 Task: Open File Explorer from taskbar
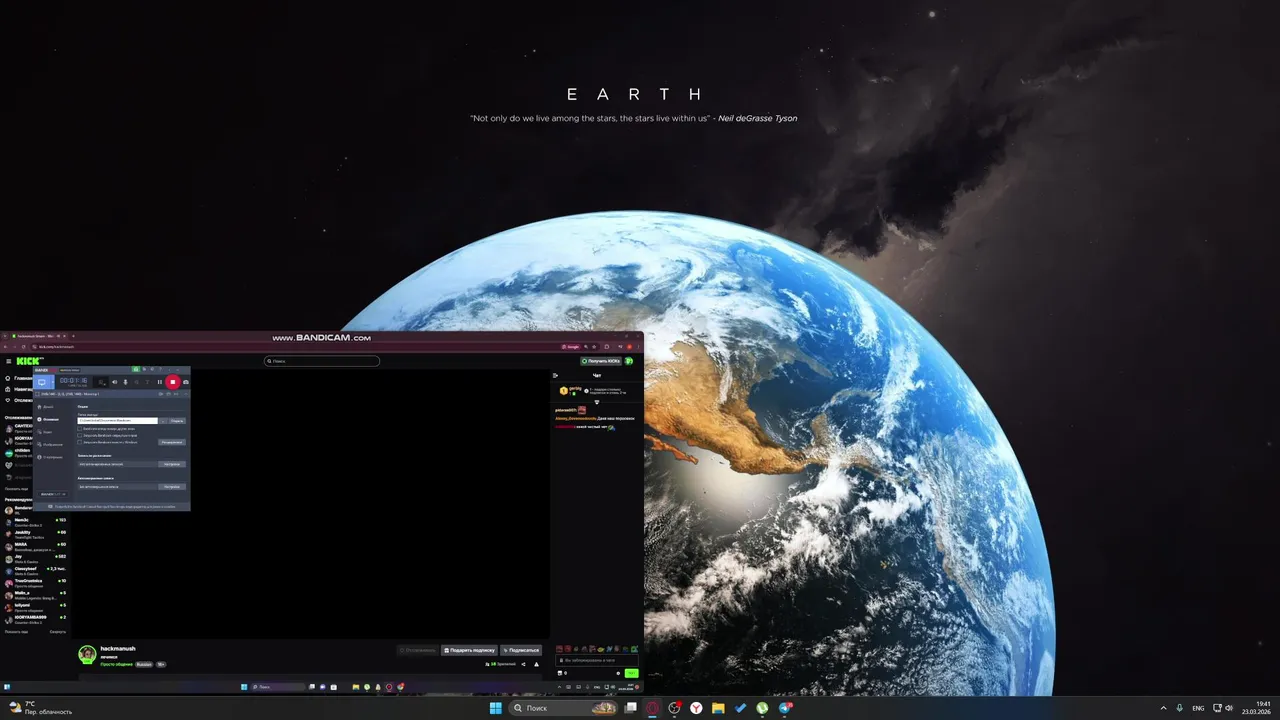(718, 708)
